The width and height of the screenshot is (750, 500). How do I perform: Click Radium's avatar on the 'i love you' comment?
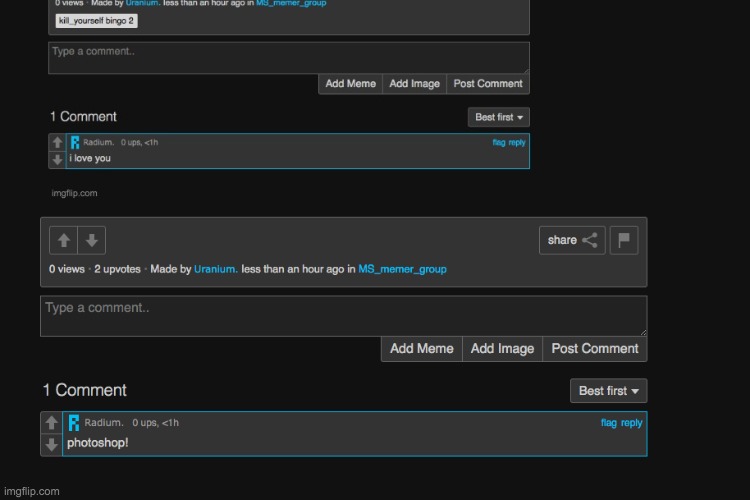[x=75, y=143]
